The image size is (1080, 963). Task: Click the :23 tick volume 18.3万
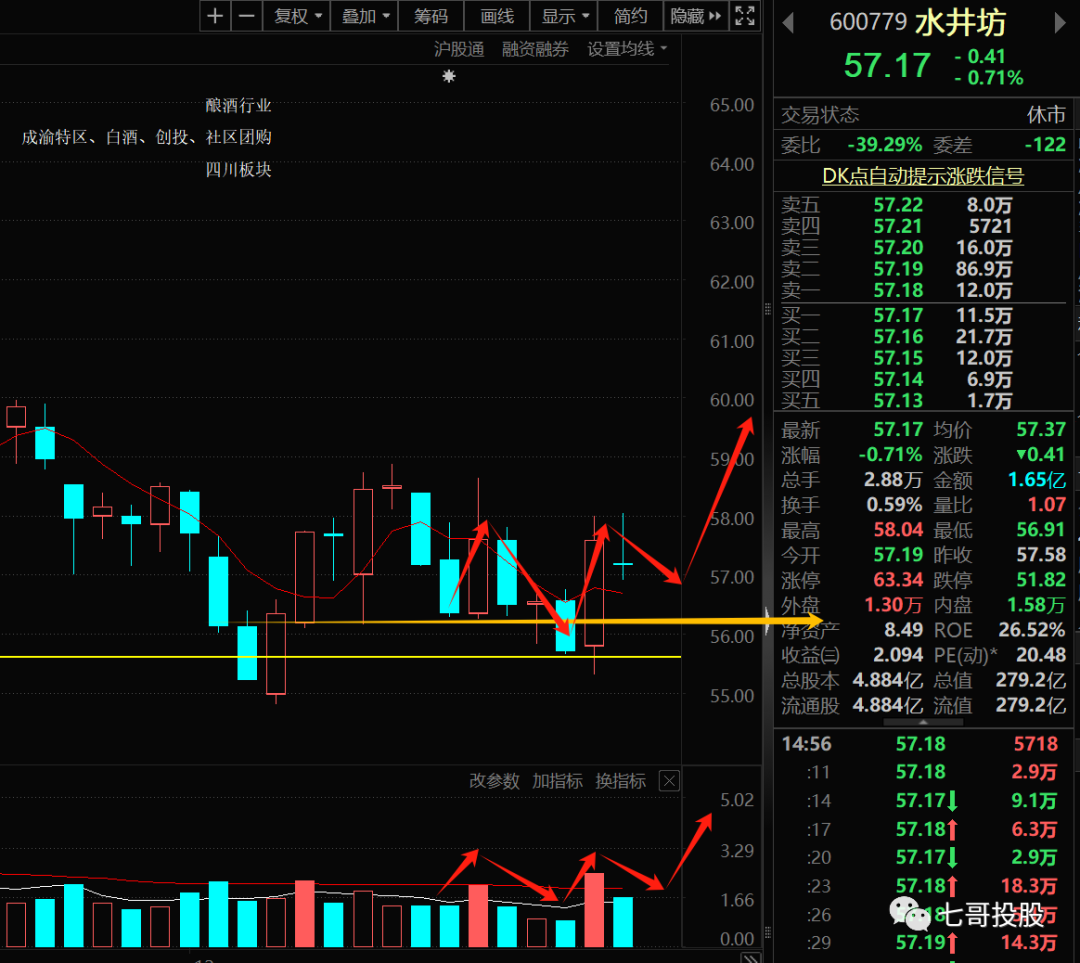[1029, 886]
